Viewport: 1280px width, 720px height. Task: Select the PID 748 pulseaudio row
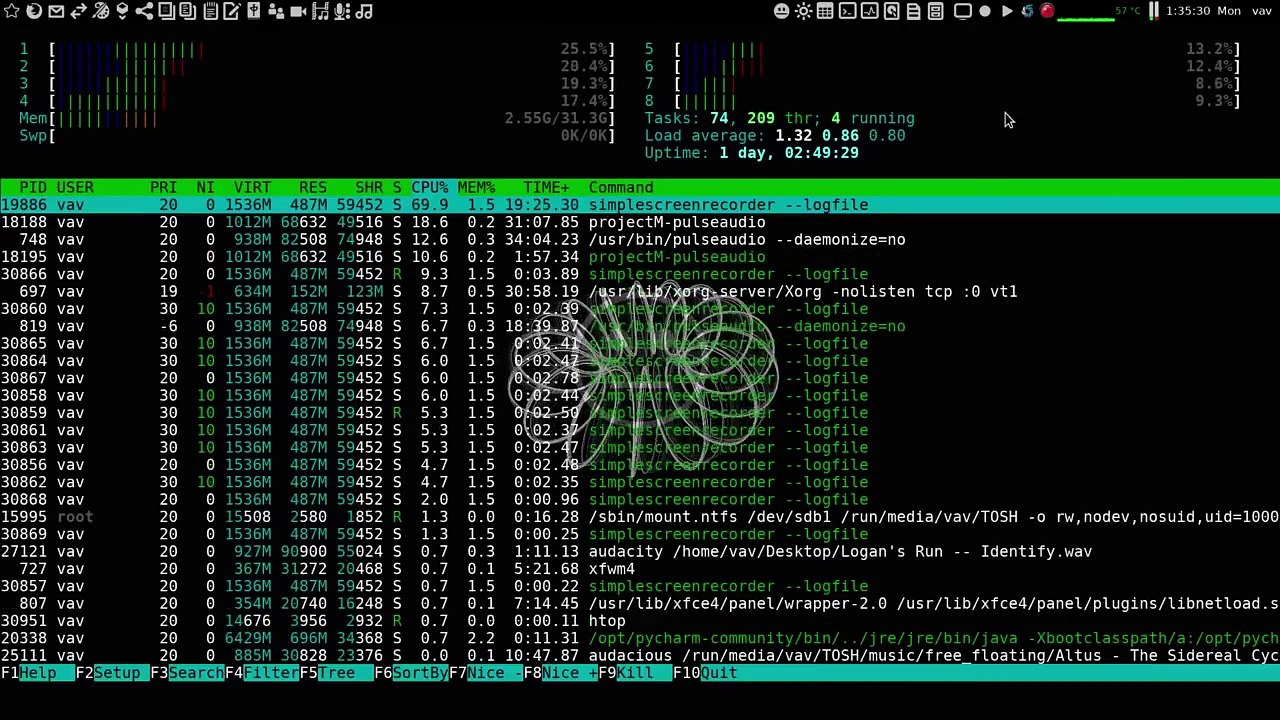click(640, 239)
